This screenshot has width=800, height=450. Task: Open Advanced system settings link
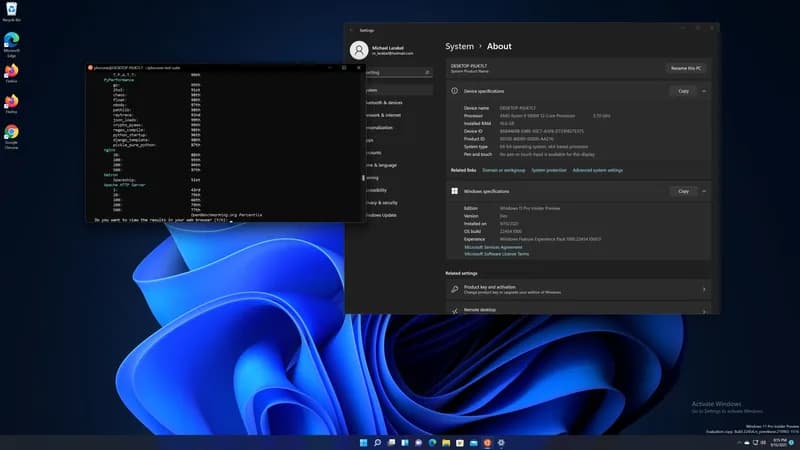pos(597,170)
